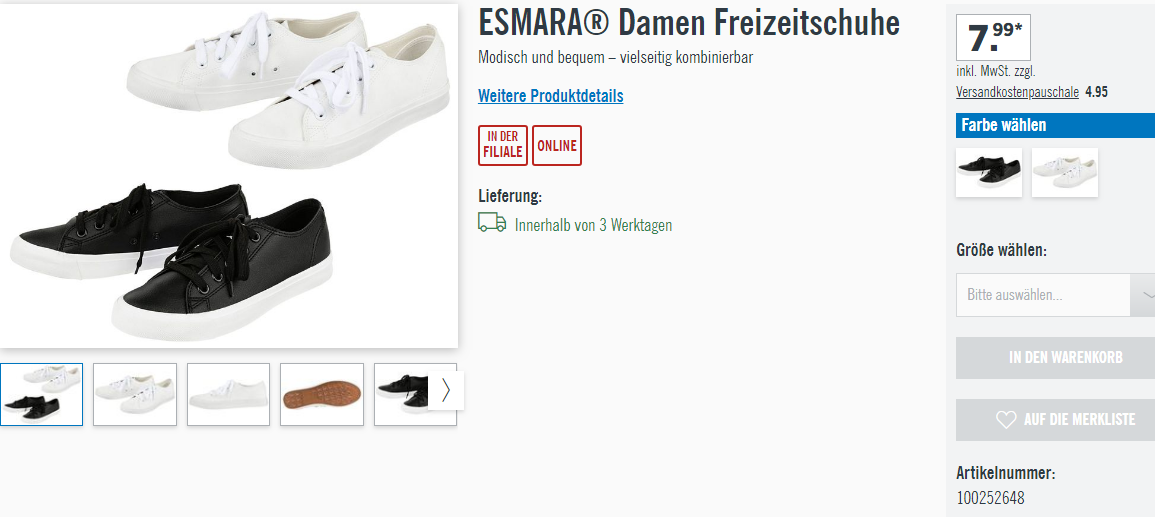Select thumbnail showing brown shoe sole
Viewport: 1155px width, 517px height.
click(322, 394)
